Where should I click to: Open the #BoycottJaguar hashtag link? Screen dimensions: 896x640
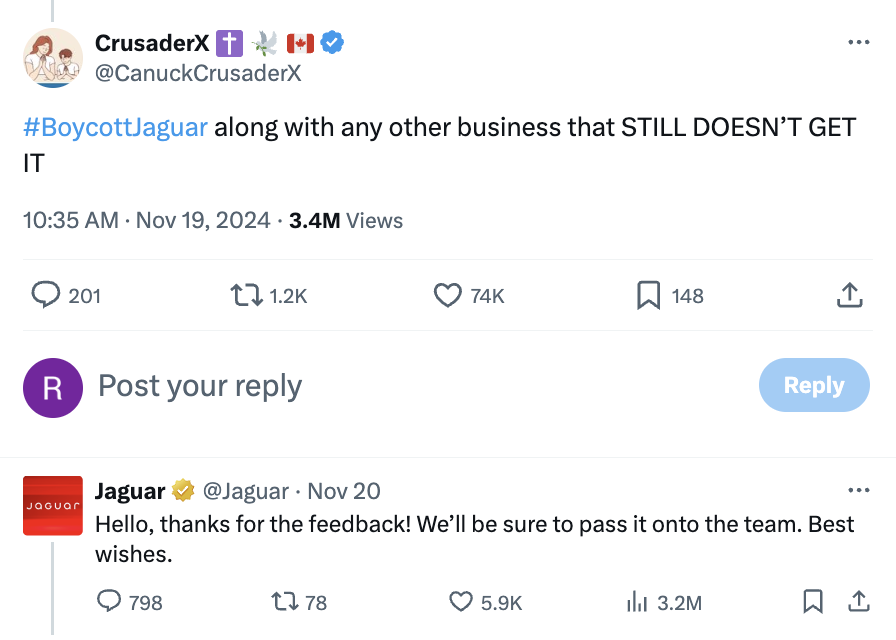coord(115,128)
